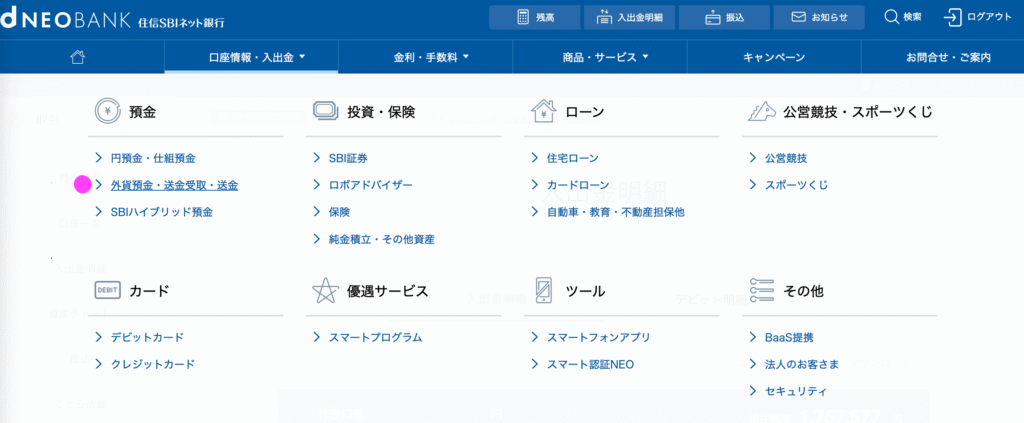Select 外貨預金・送金受取・送金 link
1024x423 pixels.
pos(174,185)
